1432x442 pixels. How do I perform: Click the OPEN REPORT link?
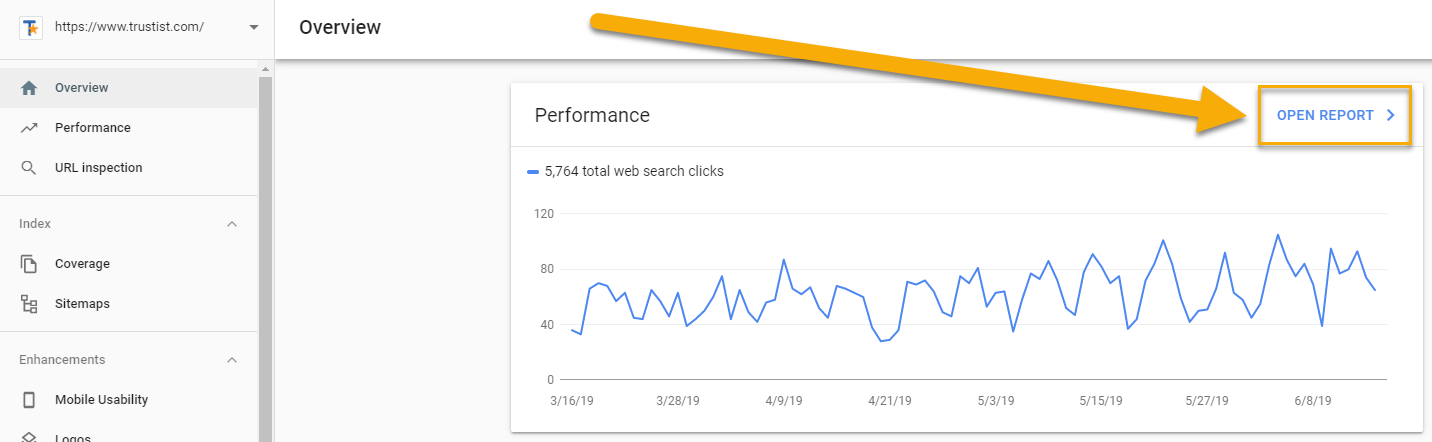pos(1325,115)
